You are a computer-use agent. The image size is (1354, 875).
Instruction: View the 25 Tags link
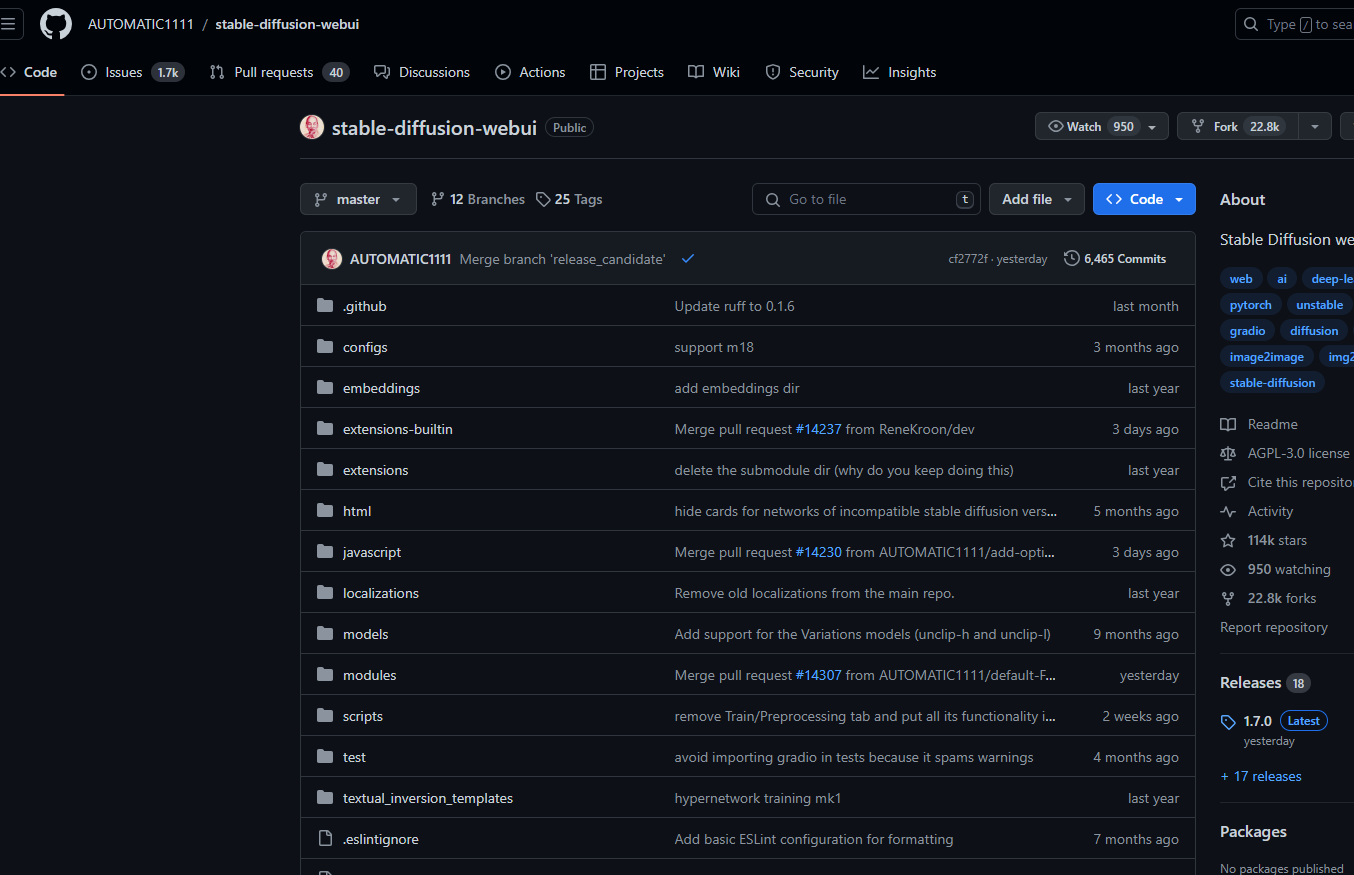(x=569, y=199)
